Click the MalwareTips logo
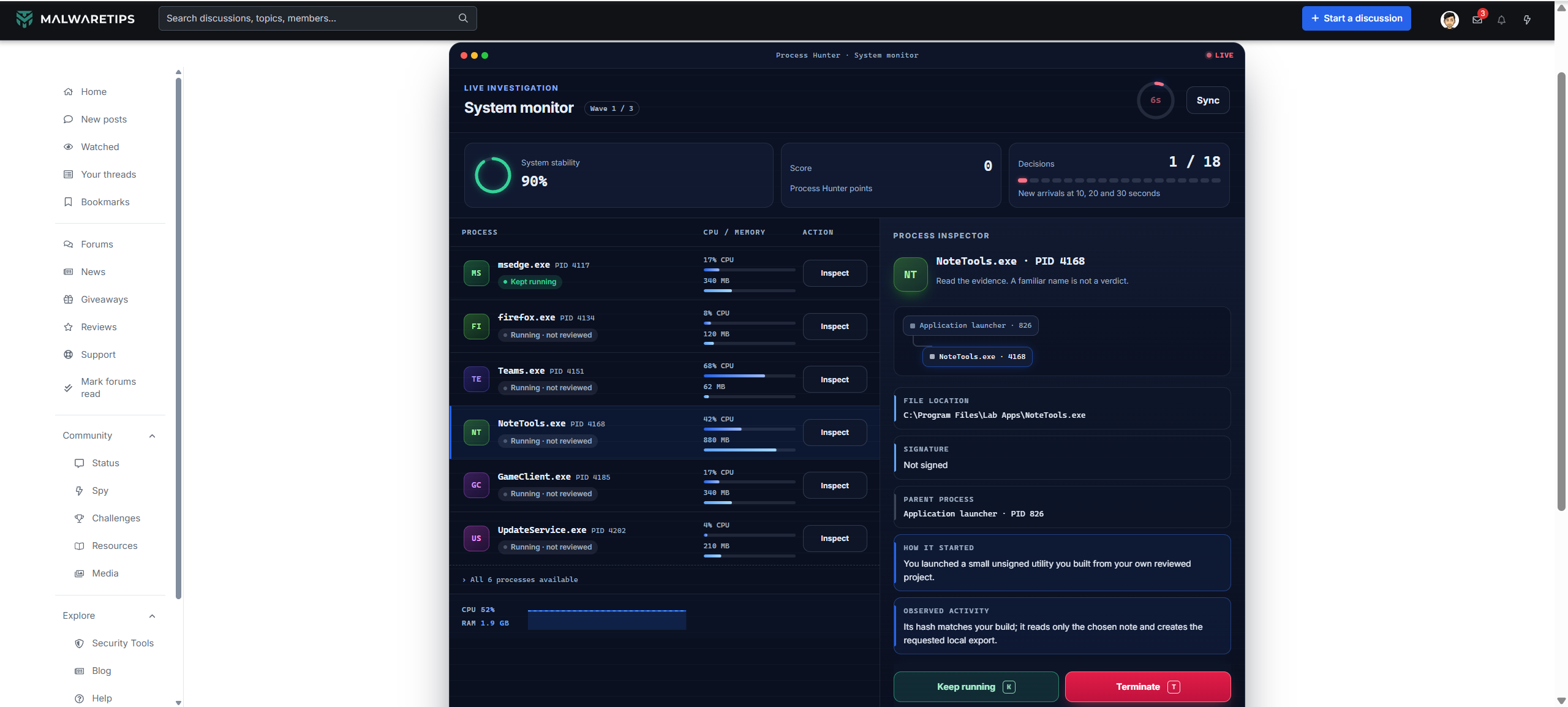The width and height of the screenshot is (1568, 707). click(75, 18)
